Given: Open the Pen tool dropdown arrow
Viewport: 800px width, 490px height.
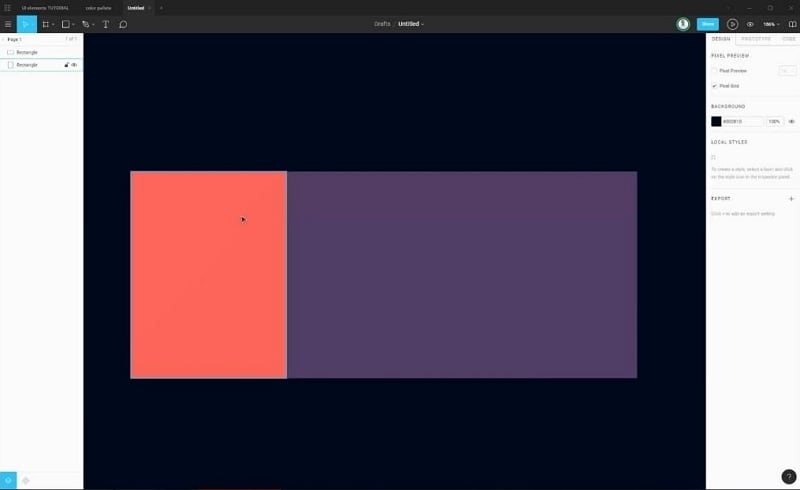Looking at the screenshot, I should point(93,24).
